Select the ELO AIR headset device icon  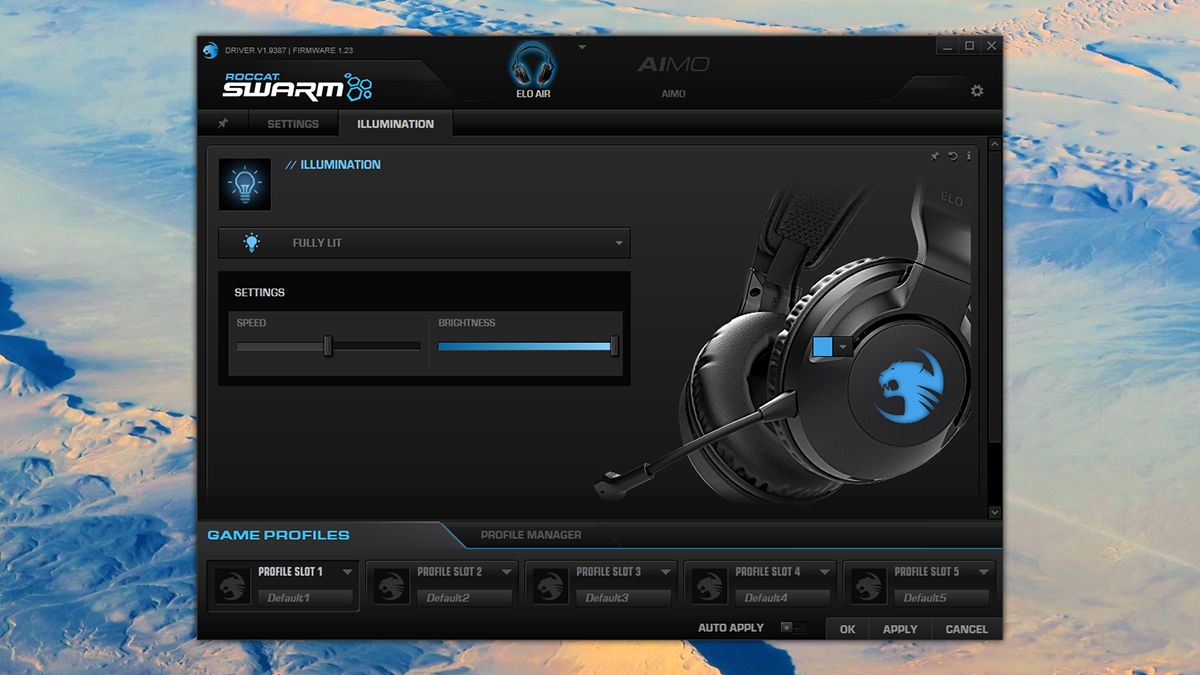pyautogui.click(x=533, y=65)
